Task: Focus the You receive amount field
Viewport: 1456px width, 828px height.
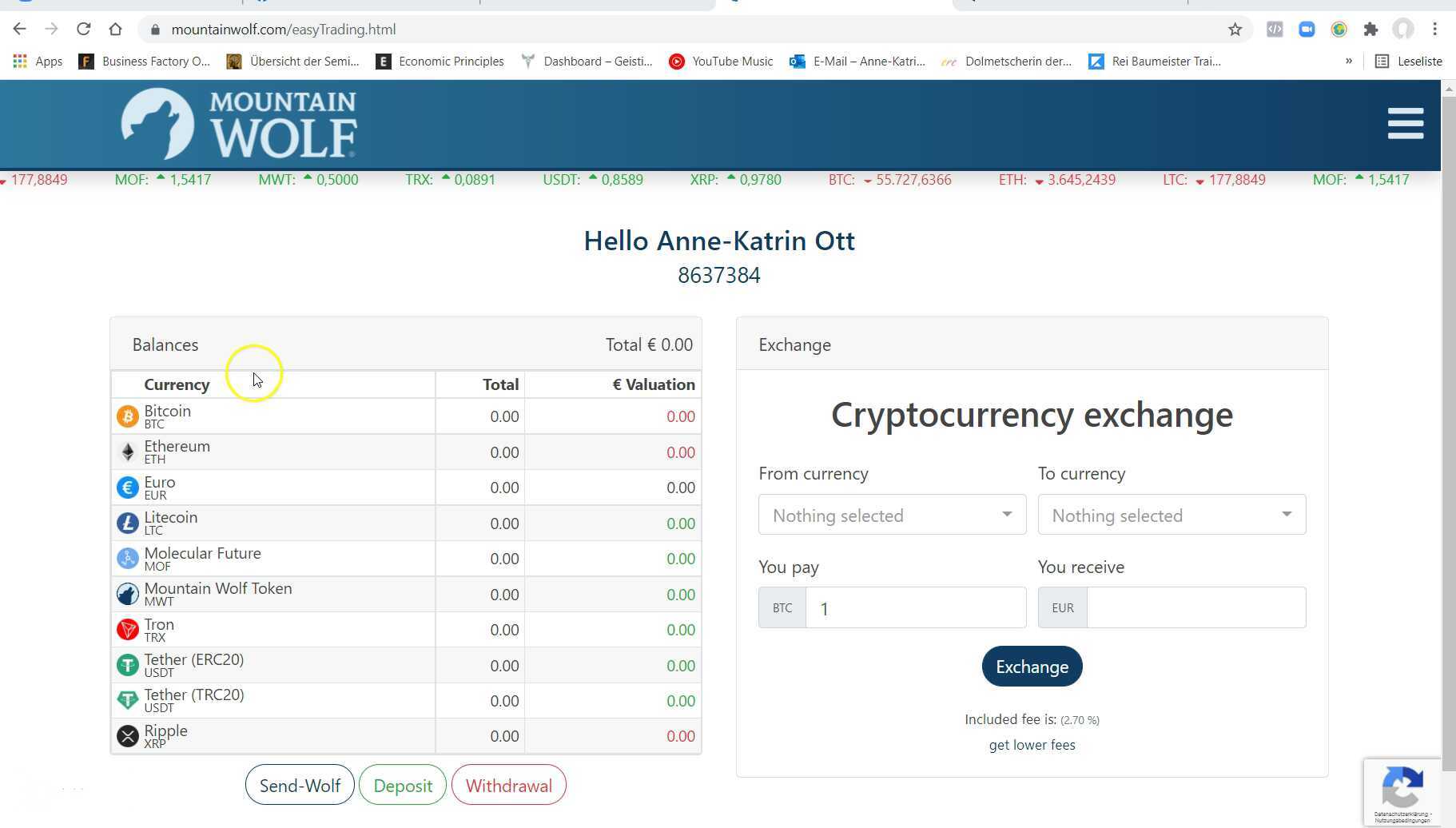Action: click(1196, 608)
